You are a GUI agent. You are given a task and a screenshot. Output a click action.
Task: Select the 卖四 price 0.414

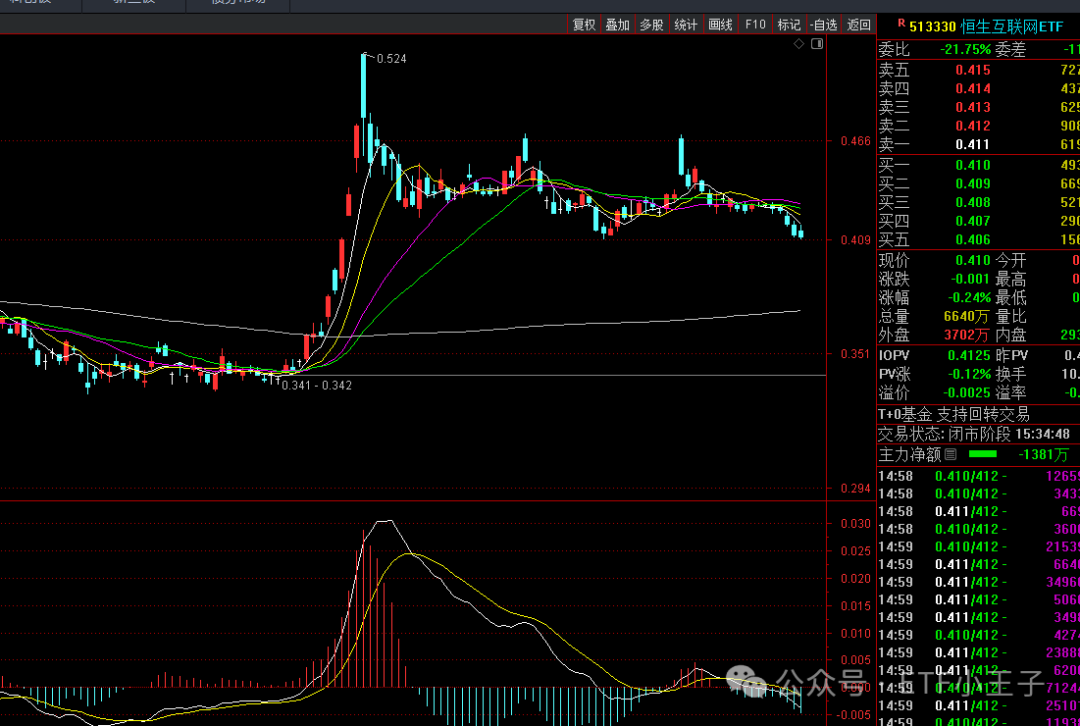click(x=973, y=88)
